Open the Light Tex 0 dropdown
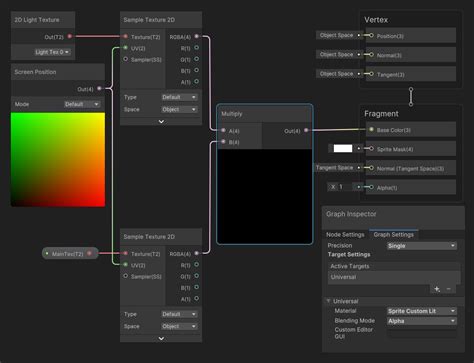 52,52
